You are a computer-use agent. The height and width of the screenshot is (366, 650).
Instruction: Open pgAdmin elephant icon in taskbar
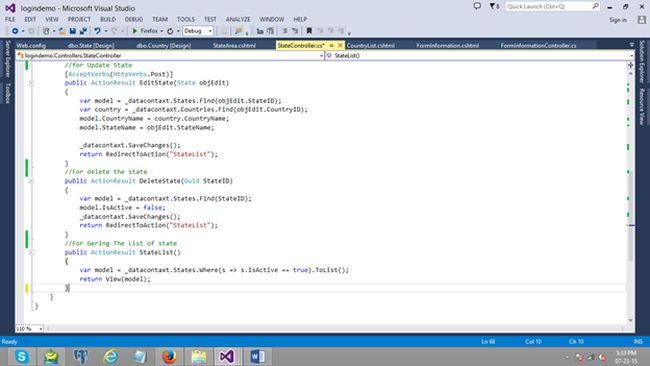(80, 356)
